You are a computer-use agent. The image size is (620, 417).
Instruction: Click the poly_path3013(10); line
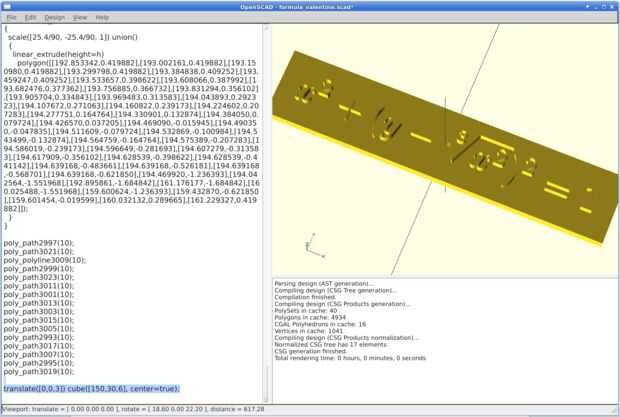point(39,303)
